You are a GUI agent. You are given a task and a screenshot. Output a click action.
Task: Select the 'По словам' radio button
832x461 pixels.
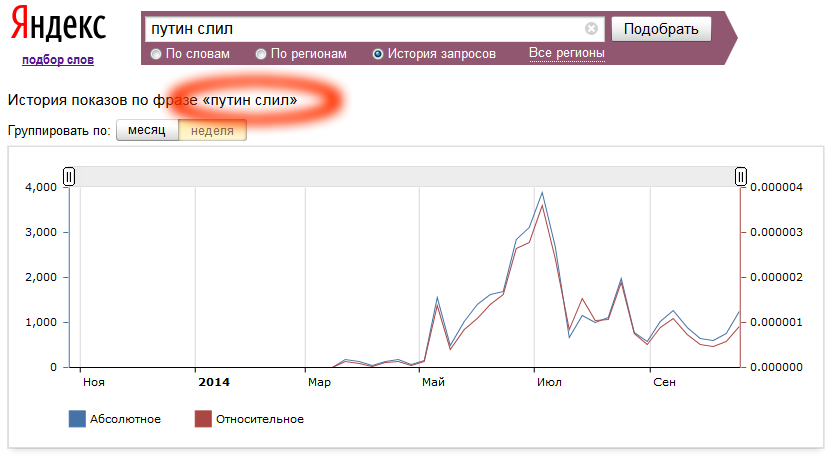pyautogui.click(x=156, y=54)
